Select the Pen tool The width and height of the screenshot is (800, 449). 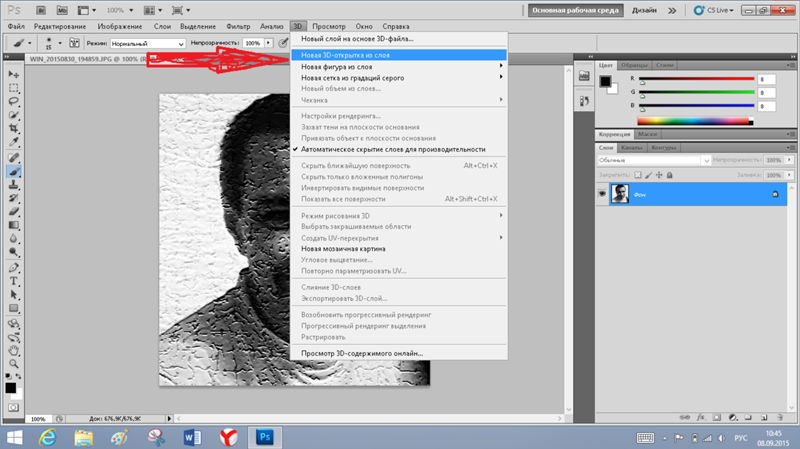(x=14, y=268)
